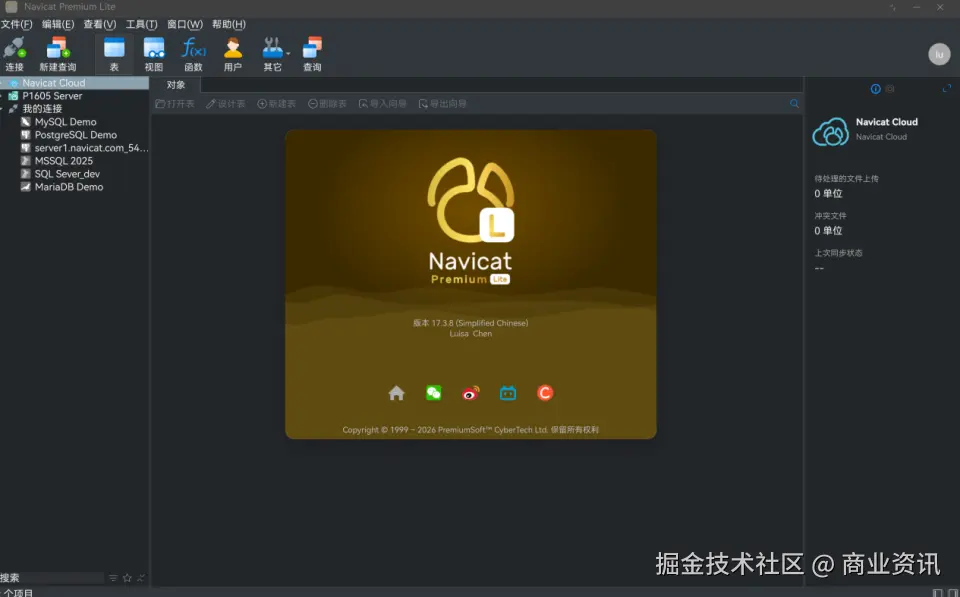Click the red C icon on splash screen
960x597 pixels.
point(545,393)
